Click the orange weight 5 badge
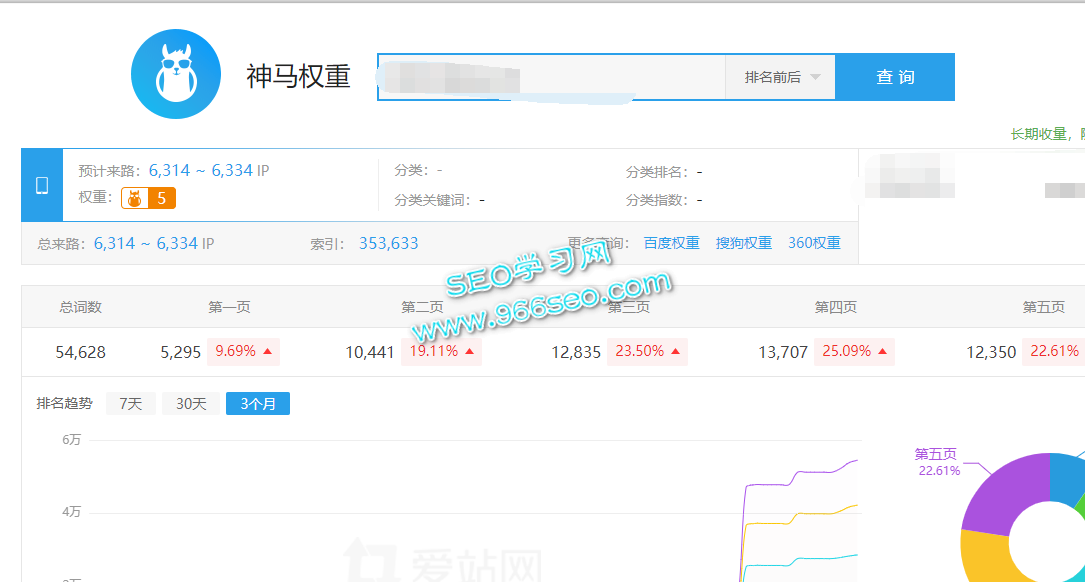Image resolution: width=1085 pixels, height=582 pixels. tap(148, 199)
